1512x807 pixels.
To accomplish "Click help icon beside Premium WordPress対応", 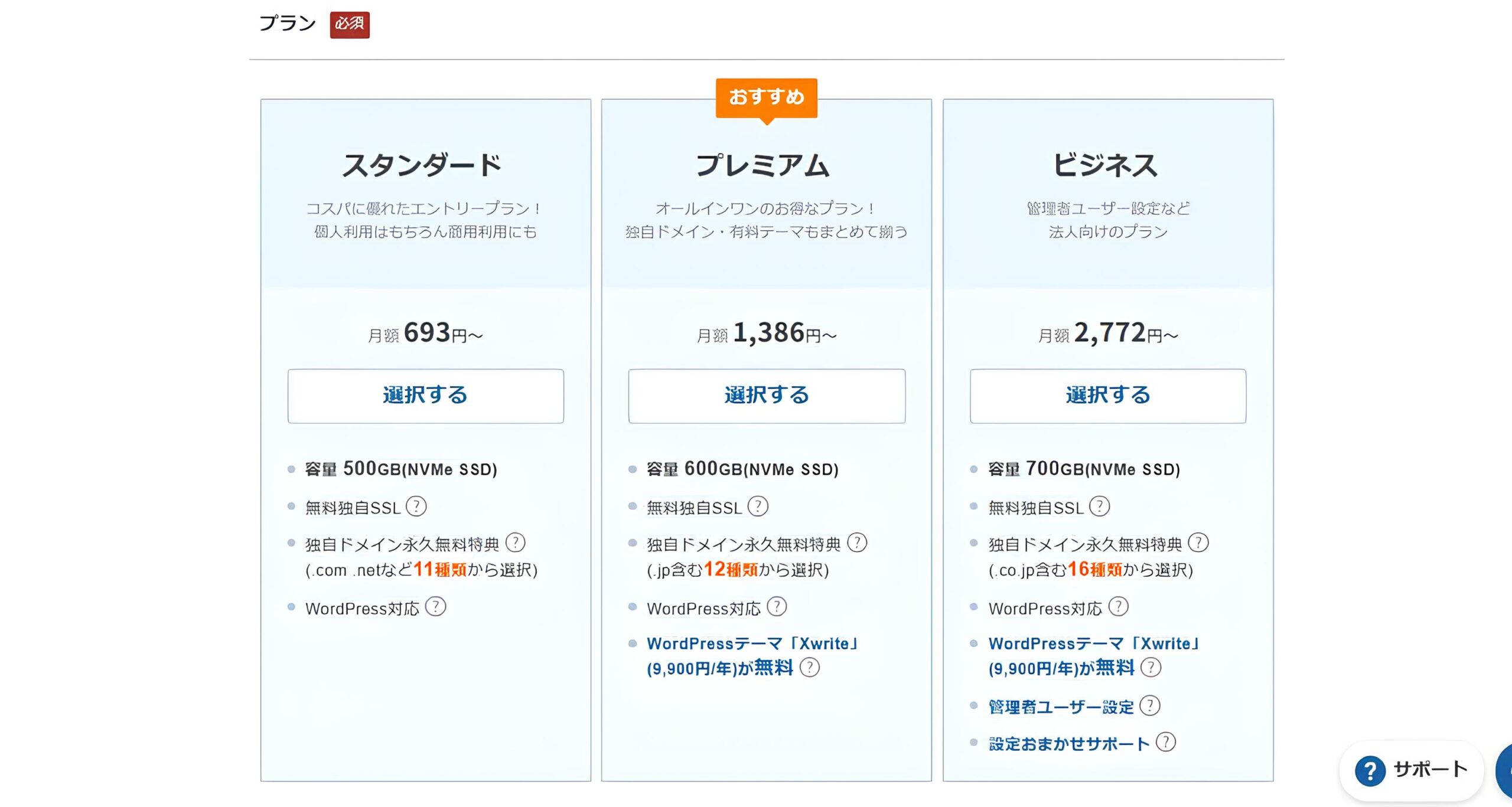I will [x=777, y=607].
